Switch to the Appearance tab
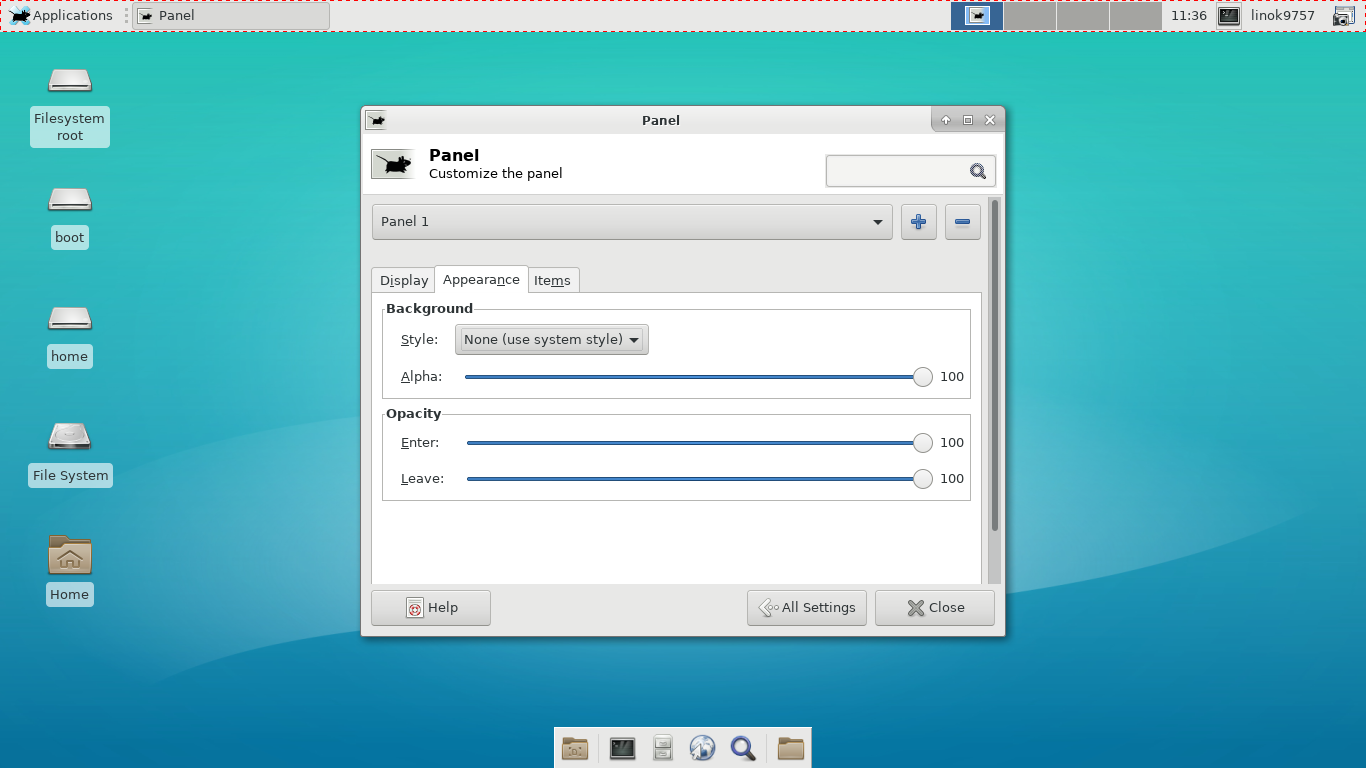The height and width of the screenshot is (768, 1366). (481, 279)
